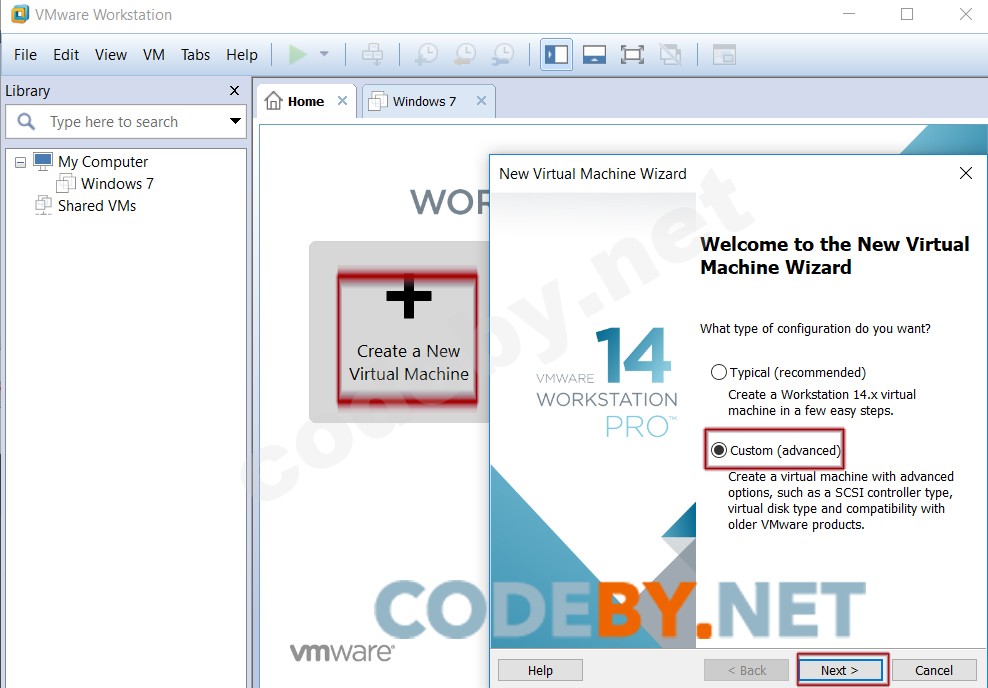Click the green Power On play icon
Image resolution: width=988 pixels, height=688 pixels.
297,54
